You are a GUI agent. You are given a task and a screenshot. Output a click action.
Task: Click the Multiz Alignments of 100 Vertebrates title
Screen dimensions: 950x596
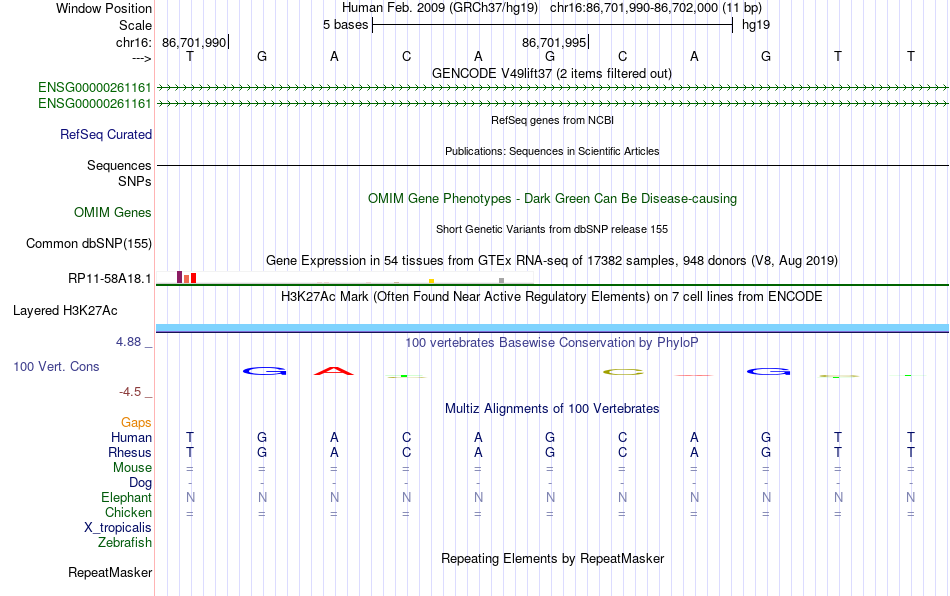[x=552, y=408]
